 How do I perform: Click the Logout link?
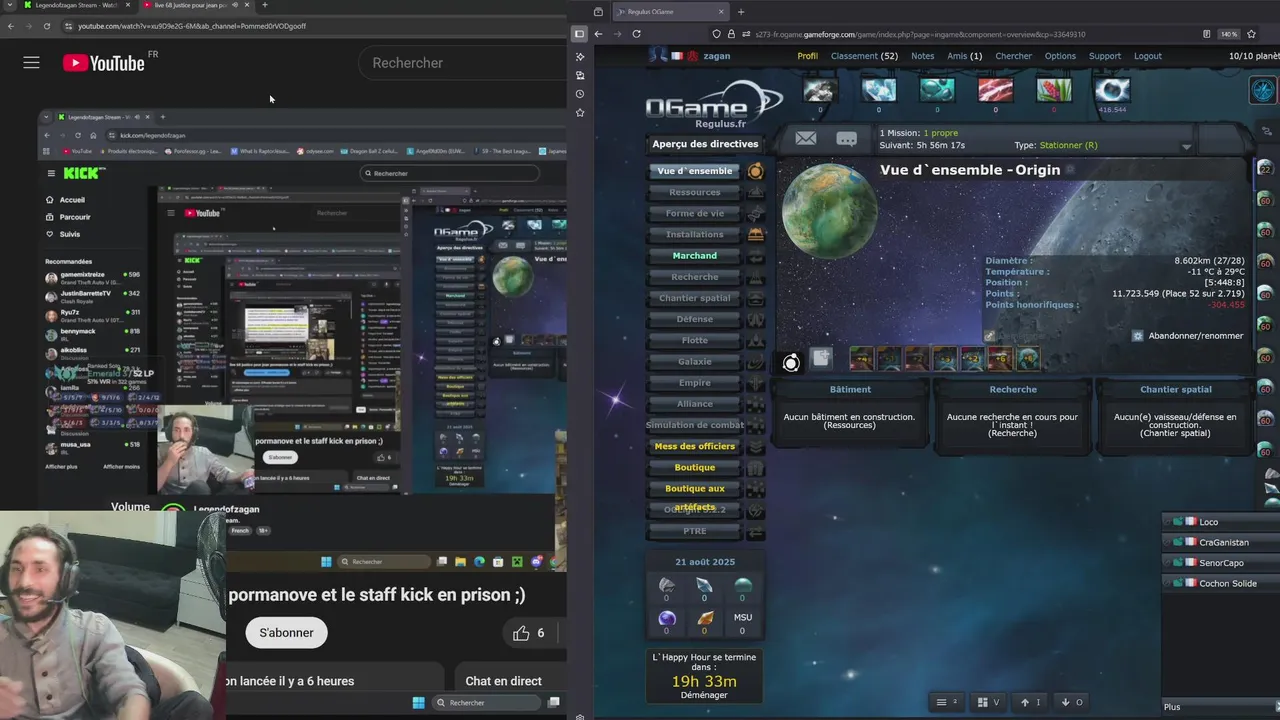1147,56
